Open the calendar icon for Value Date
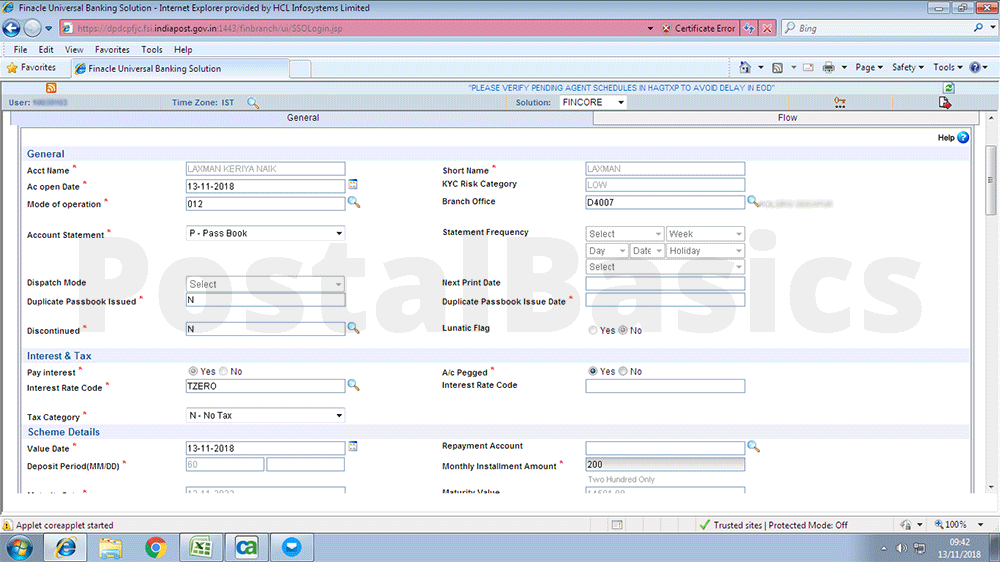Viewport: 1000px width, 562px height. (353, 447)
